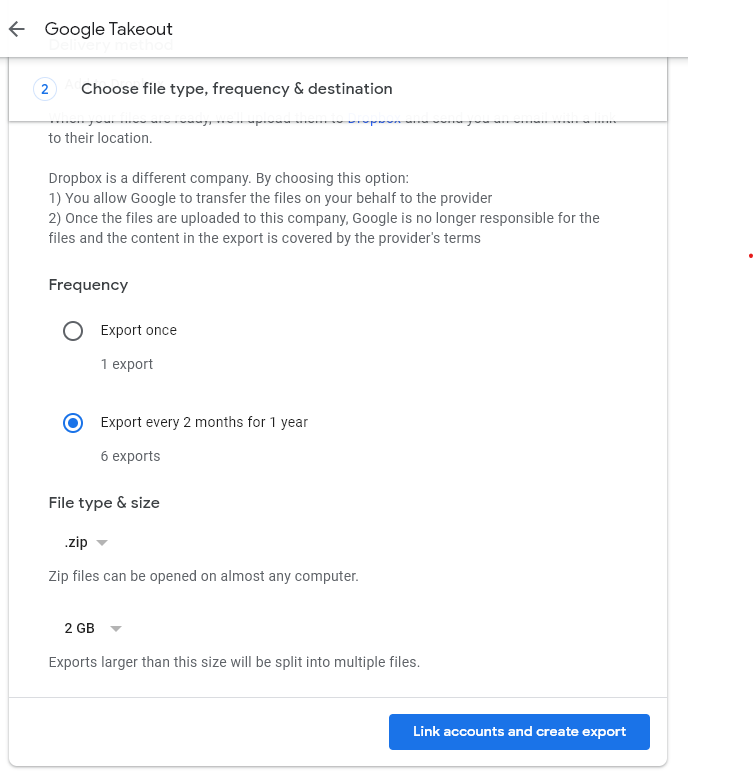
Task: Click the '1 export' subtext
Action: (127, 364)
